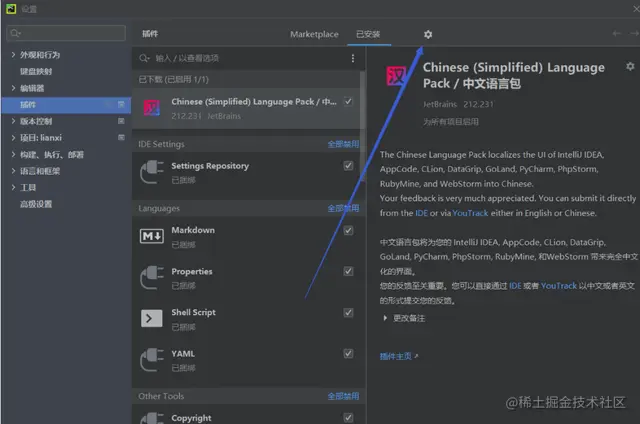Screen dimensions: 640x424
Task: Click 全部禁用 for IDE Settings group
Action: [343, 144]
